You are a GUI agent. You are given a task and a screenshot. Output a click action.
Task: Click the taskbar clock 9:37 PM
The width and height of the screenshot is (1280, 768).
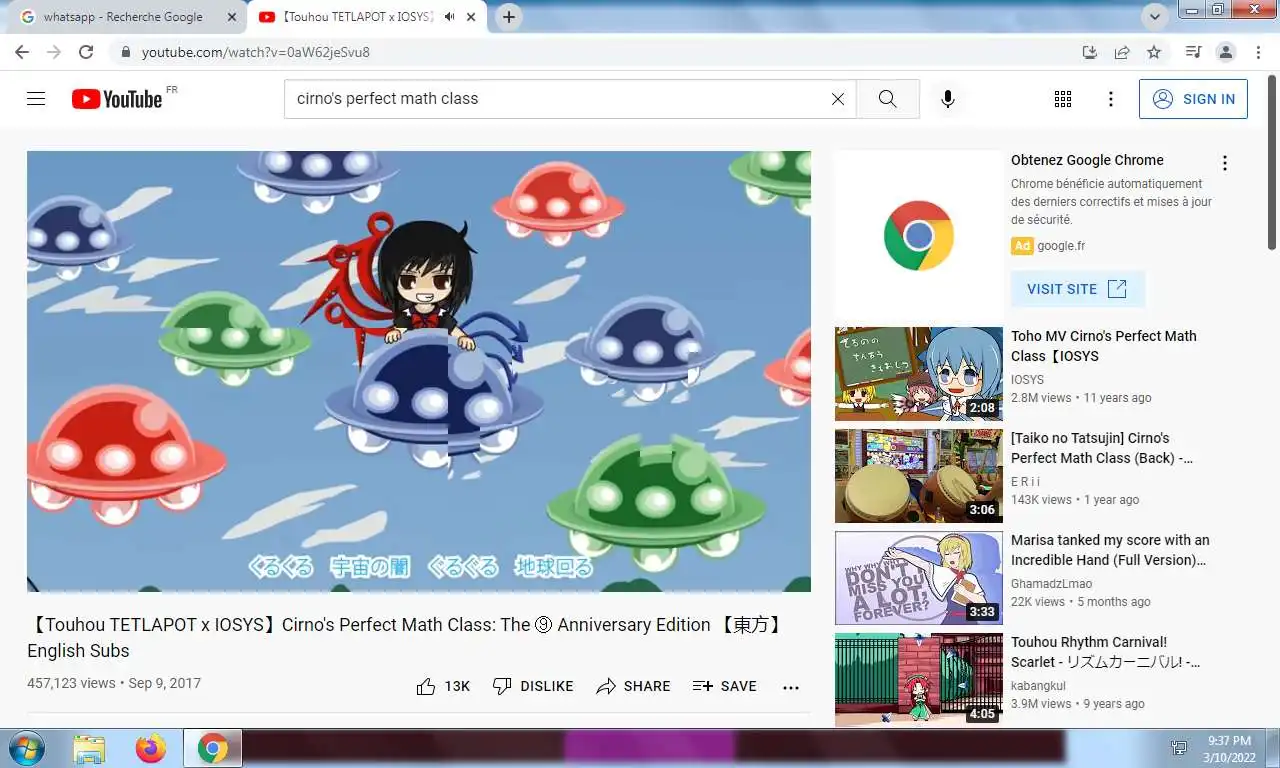click(1229, 741)
